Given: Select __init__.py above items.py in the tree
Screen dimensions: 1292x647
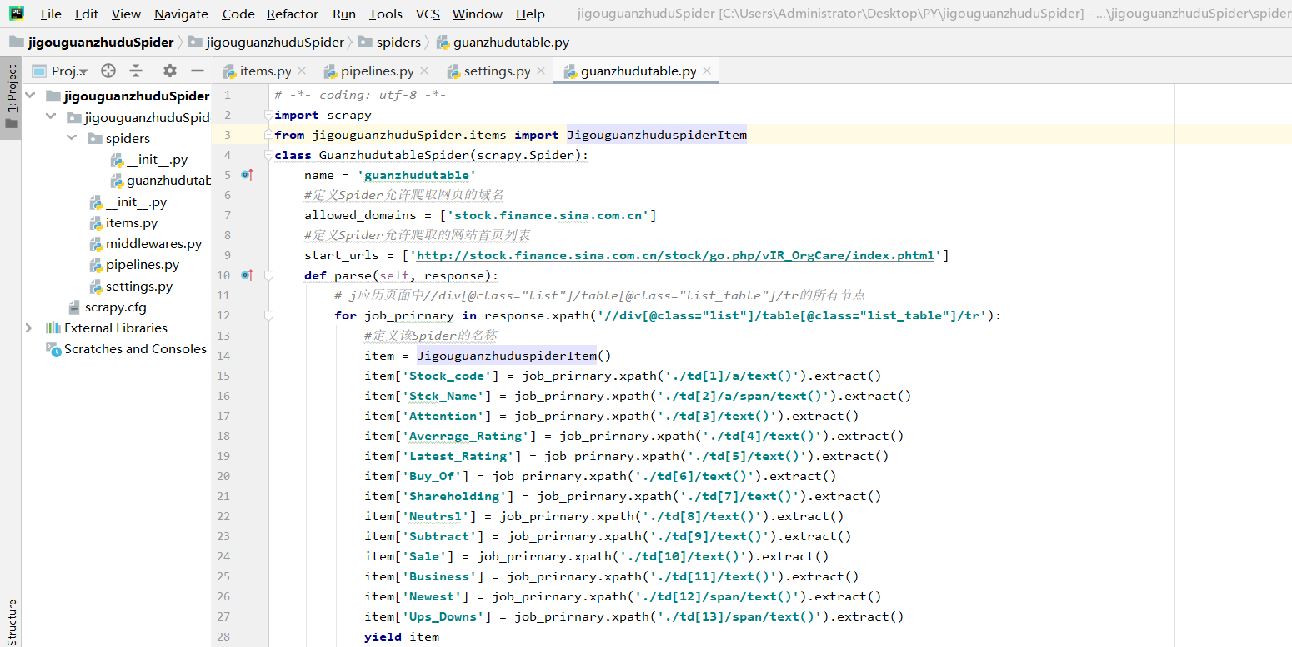Looking at the screenshot, I should pos(128,202).
